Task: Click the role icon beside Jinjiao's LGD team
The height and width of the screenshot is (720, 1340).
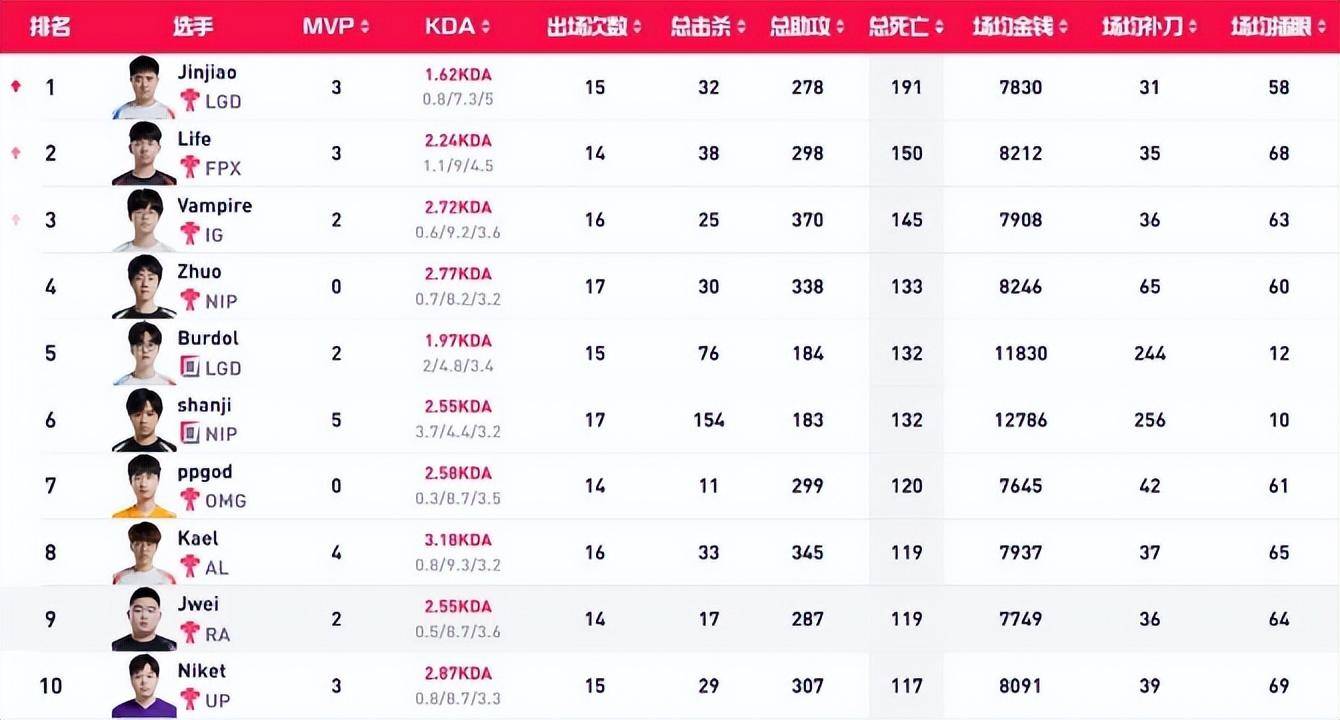Action: (x=189, y=101)
